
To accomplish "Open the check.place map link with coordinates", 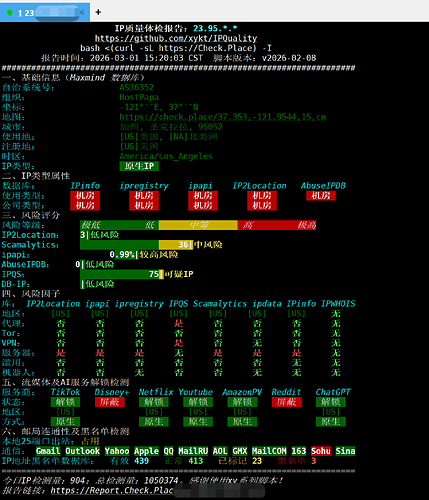I will [x=222, y=117].
